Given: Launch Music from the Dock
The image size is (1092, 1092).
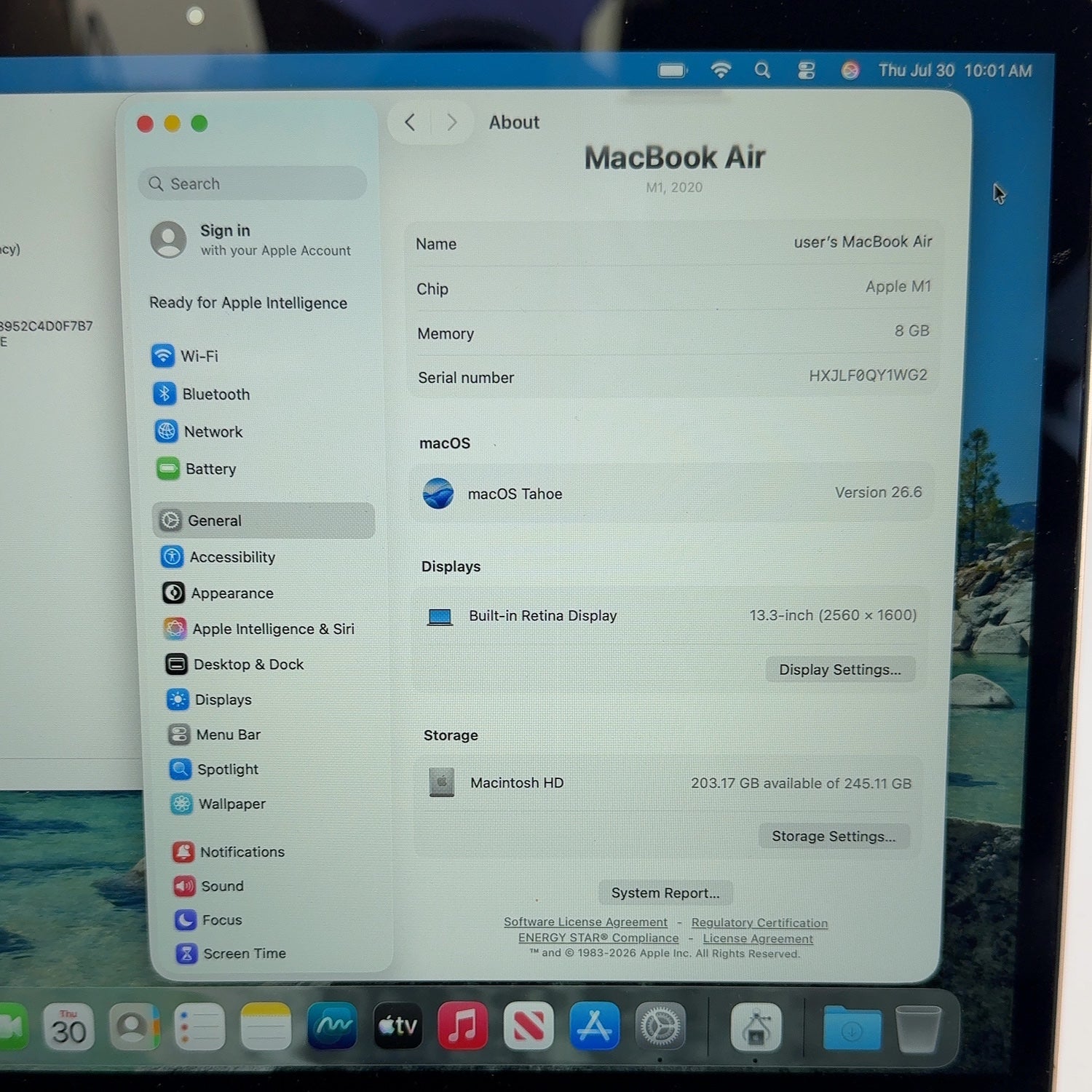Looking at the screenshot, I should tap(463, 1026).
